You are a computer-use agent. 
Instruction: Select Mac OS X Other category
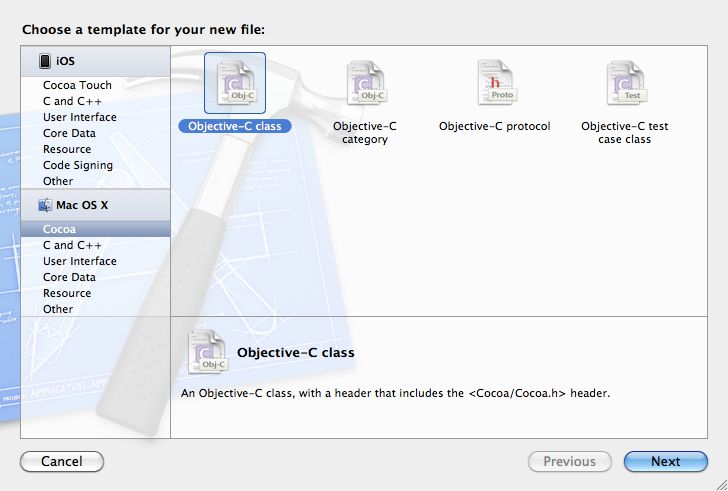click(58, 309)
